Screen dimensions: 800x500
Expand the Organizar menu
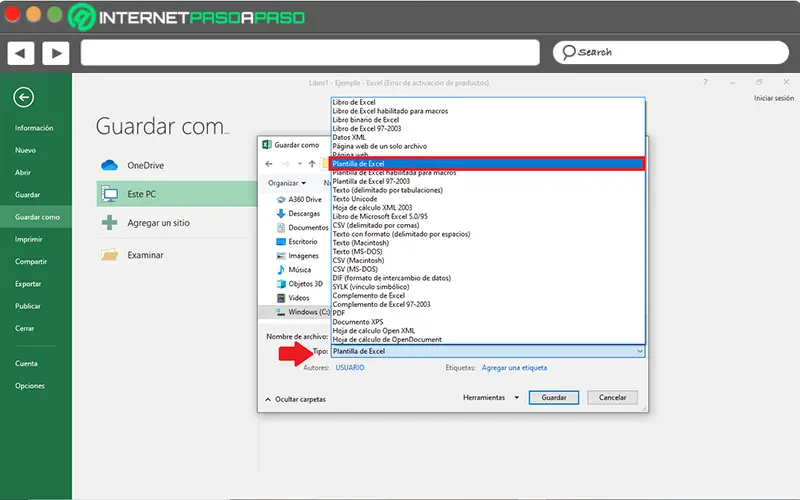[287, 183]
